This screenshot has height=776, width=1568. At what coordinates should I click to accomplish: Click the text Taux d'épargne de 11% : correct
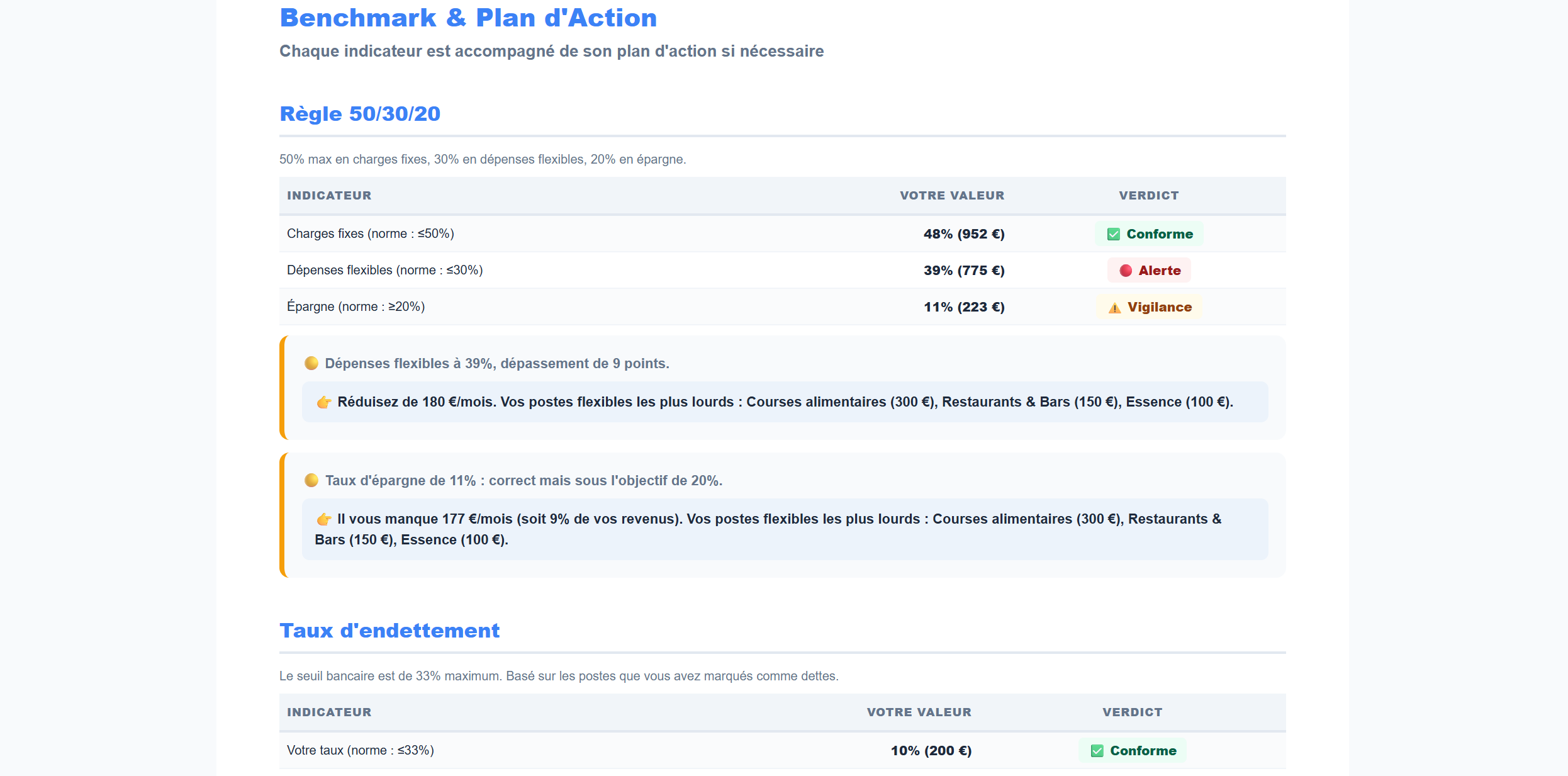tap(524, 480)
